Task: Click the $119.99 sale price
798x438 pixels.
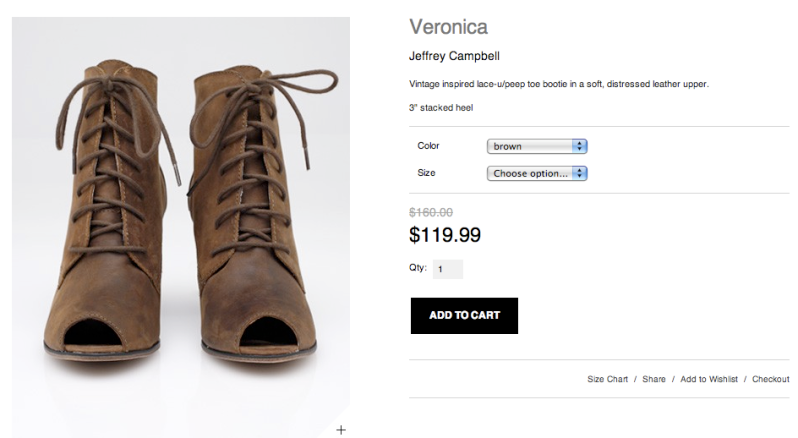Action: click(445, 235)
